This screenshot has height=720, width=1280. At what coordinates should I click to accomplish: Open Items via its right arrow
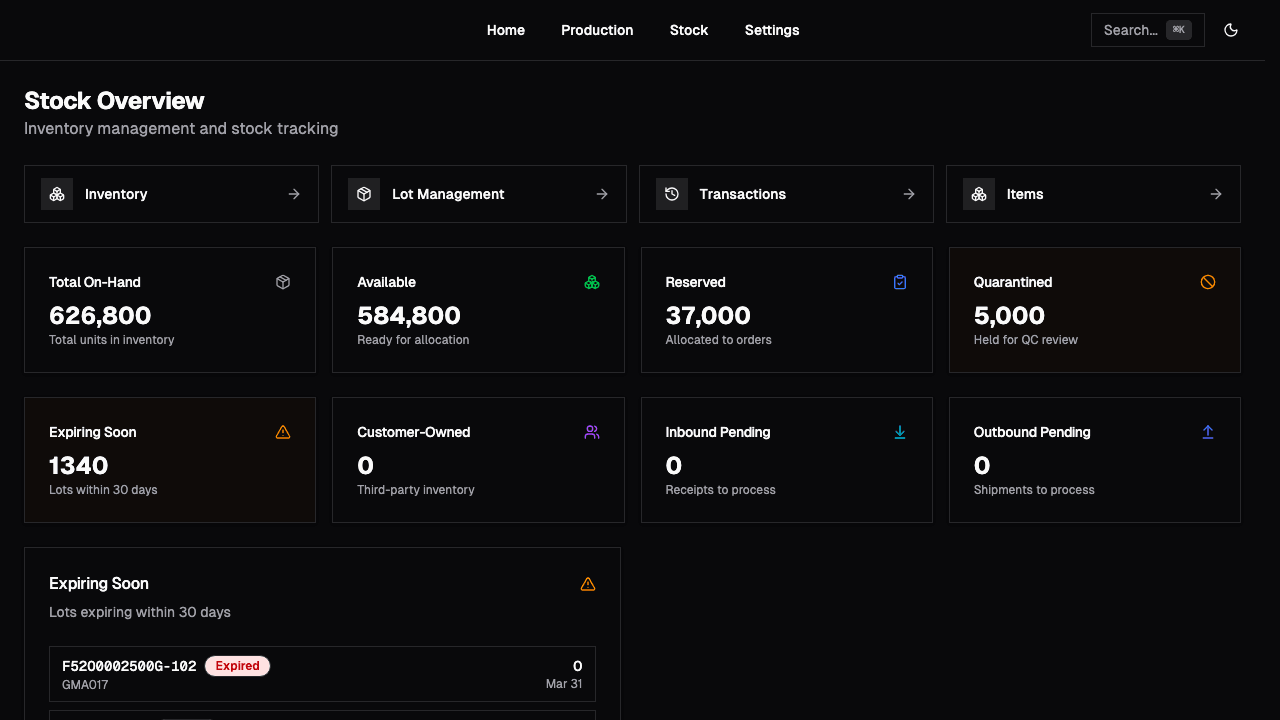click(1216, 194)
